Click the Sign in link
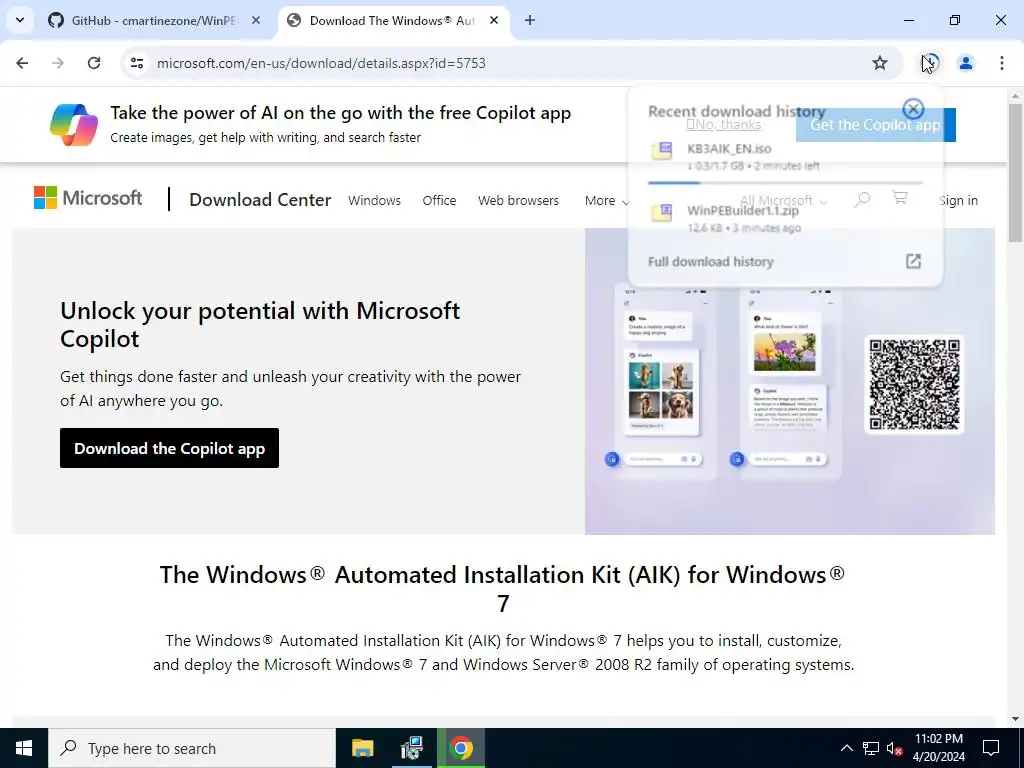This screenshot has width=1024, height=768. point(958,200)
